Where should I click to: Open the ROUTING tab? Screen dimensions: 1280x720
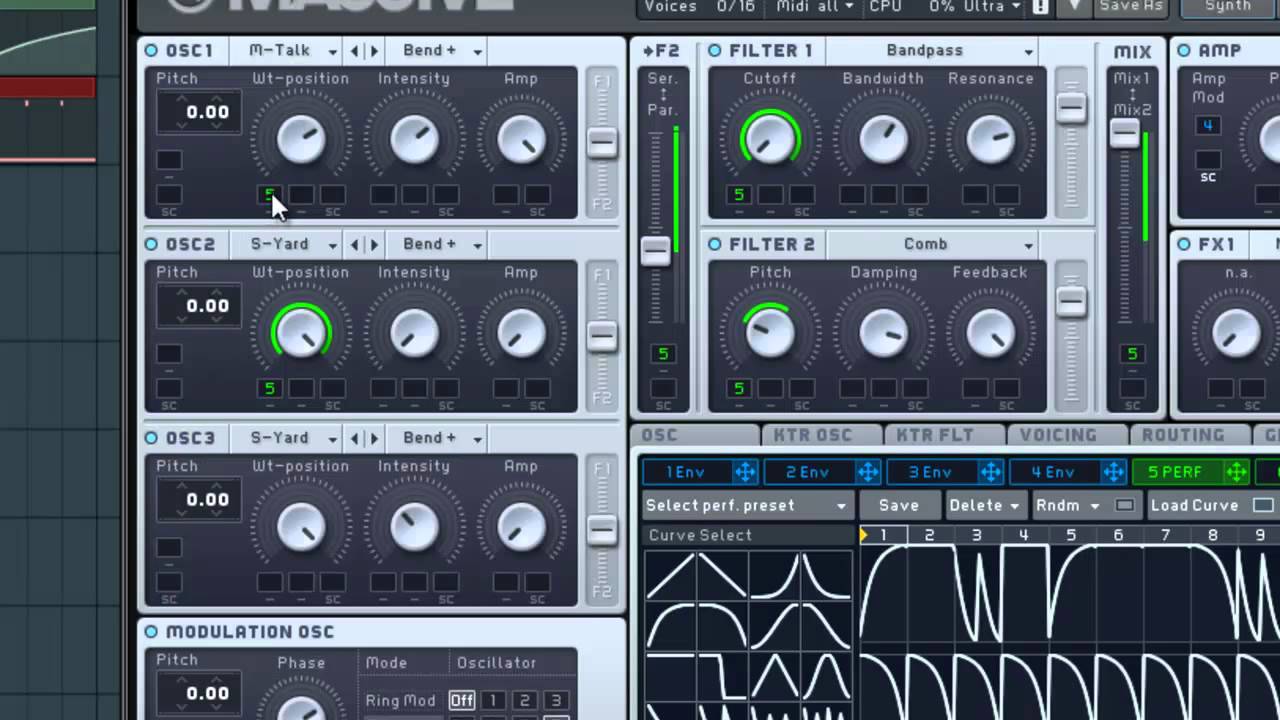pyautogui.click(x=1189, y=435)
